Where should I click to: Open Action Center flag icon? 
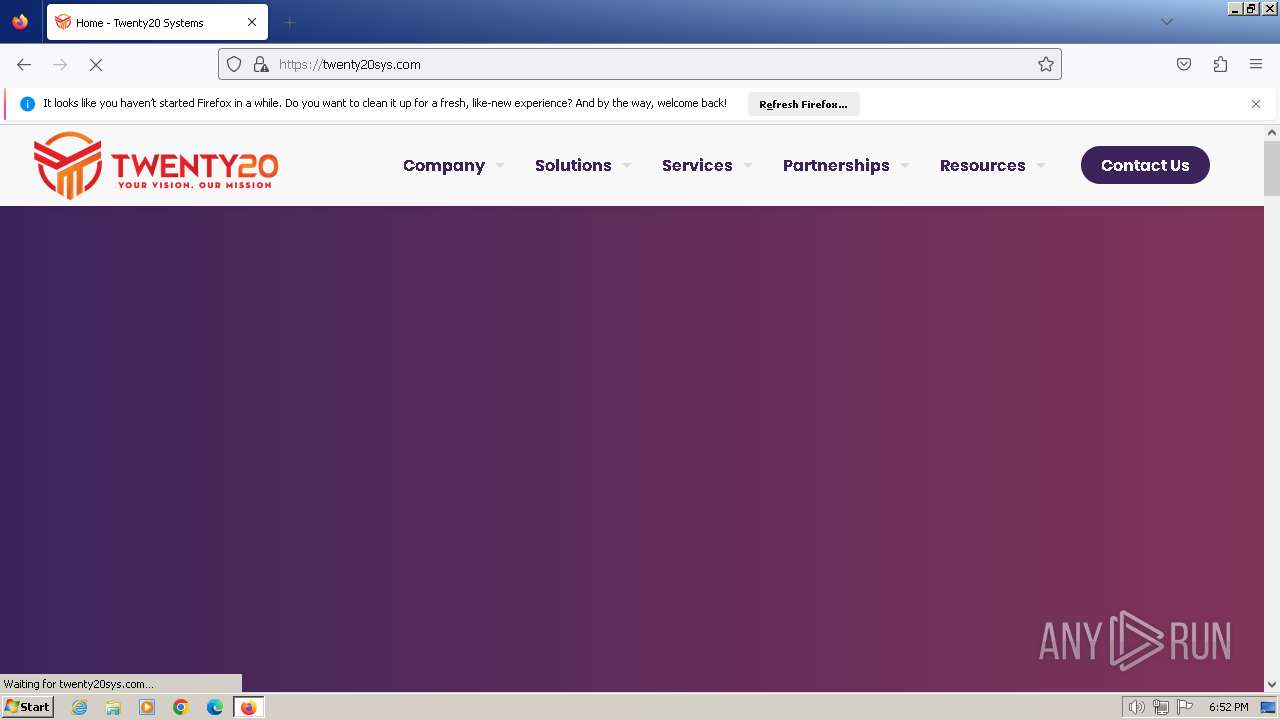pyautogui.click(x=1185, y=707)
